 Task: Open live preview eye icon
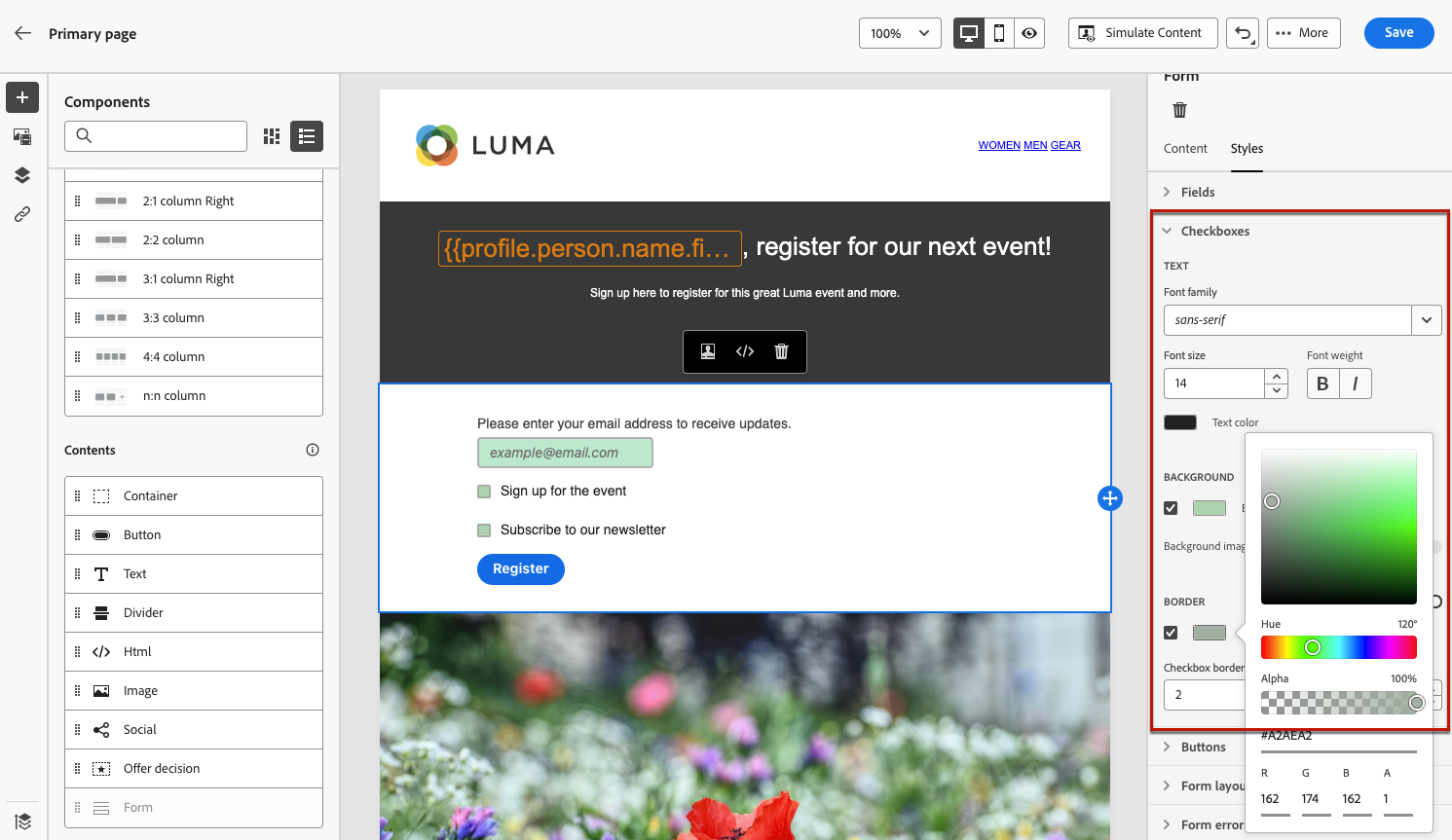pyautogui.click(x=1029, y=33)
